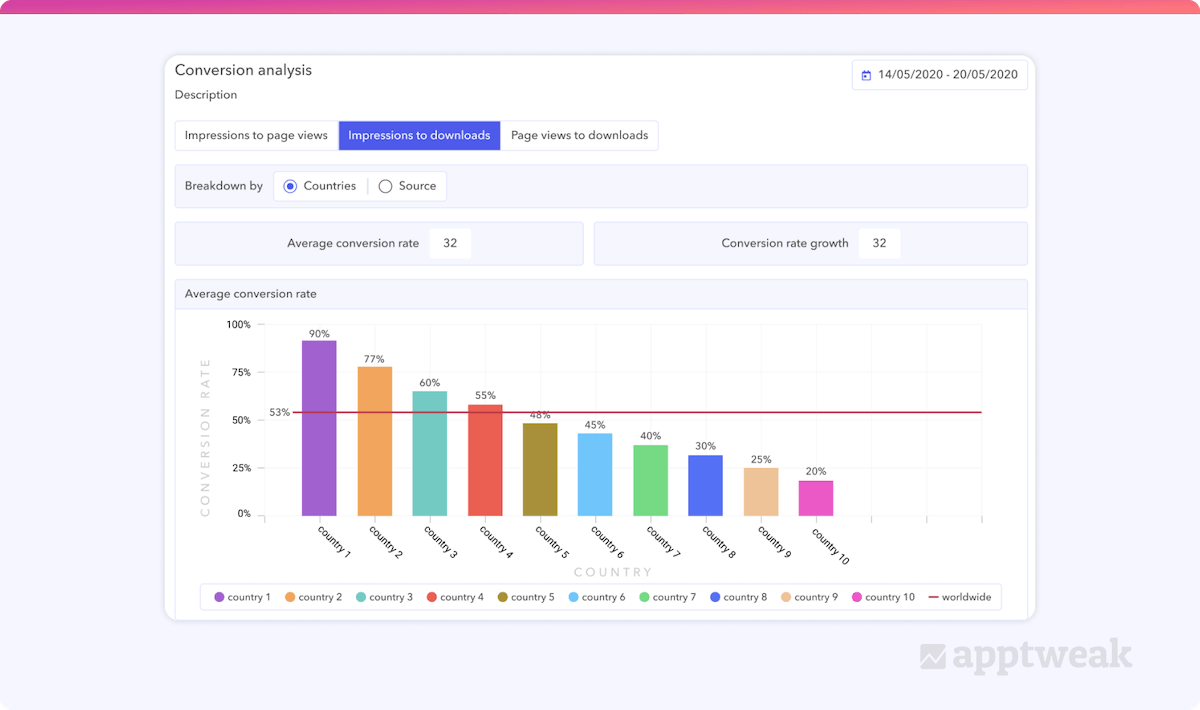
Task: Select the Countries breakdown radio button
Action: (290, 186)
